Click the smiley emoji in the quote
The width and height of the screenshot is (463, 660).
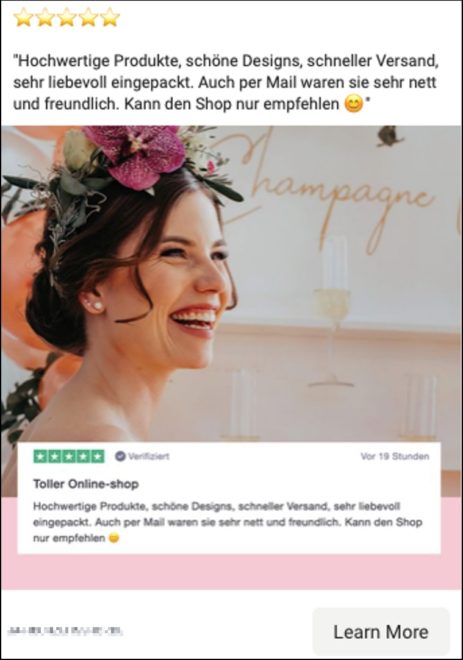(x=354, y=104)
